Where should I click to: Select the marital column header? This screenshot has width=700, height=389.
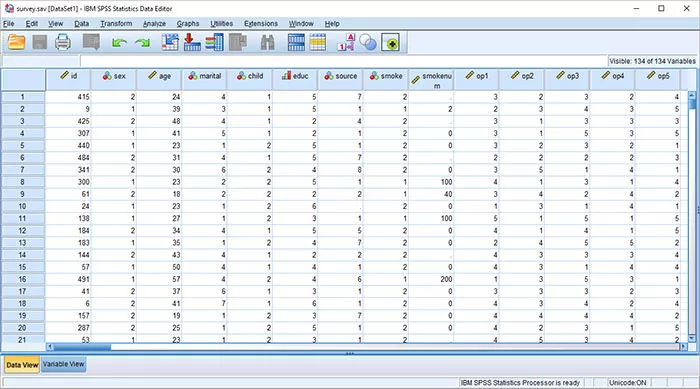coord(204,80)
